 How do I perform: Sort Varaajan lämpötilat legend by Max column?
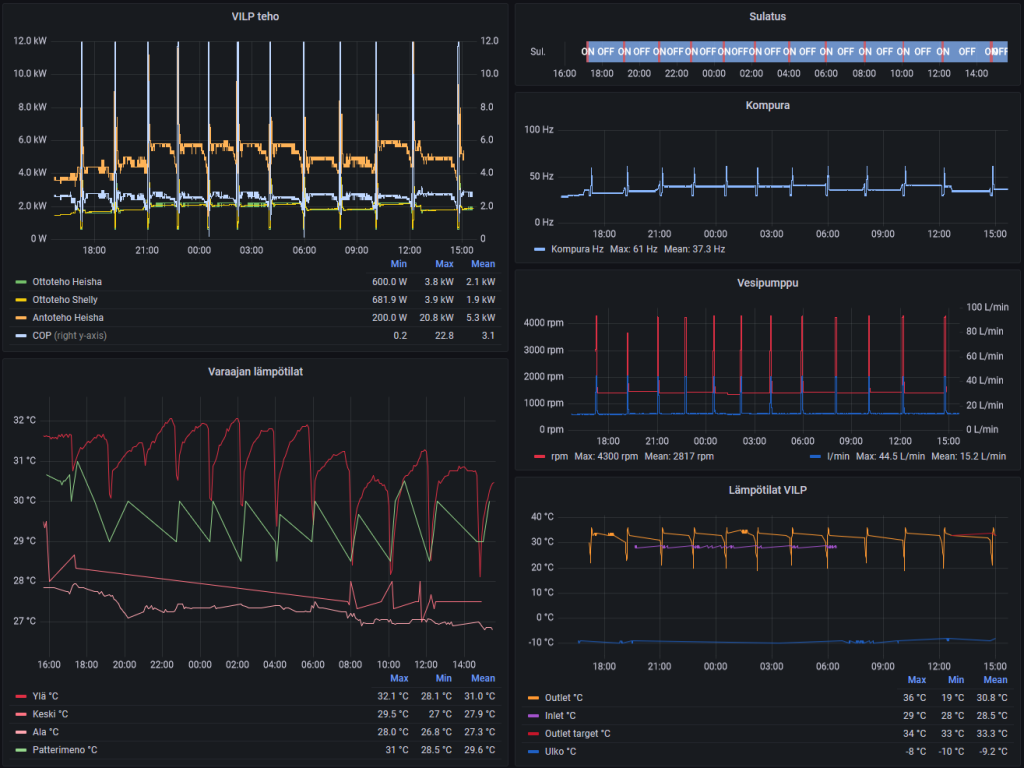[399, 678]
